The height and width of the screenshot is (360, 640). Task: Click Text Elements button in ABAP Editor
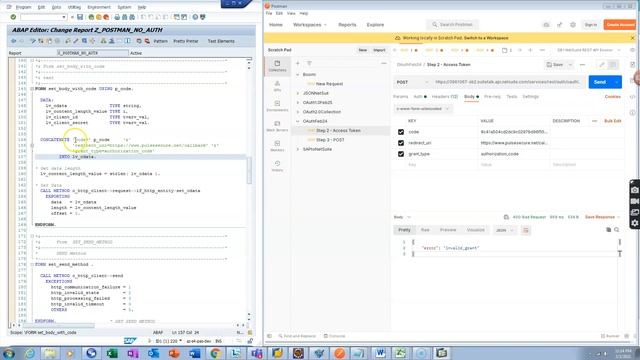click(221, 41)
